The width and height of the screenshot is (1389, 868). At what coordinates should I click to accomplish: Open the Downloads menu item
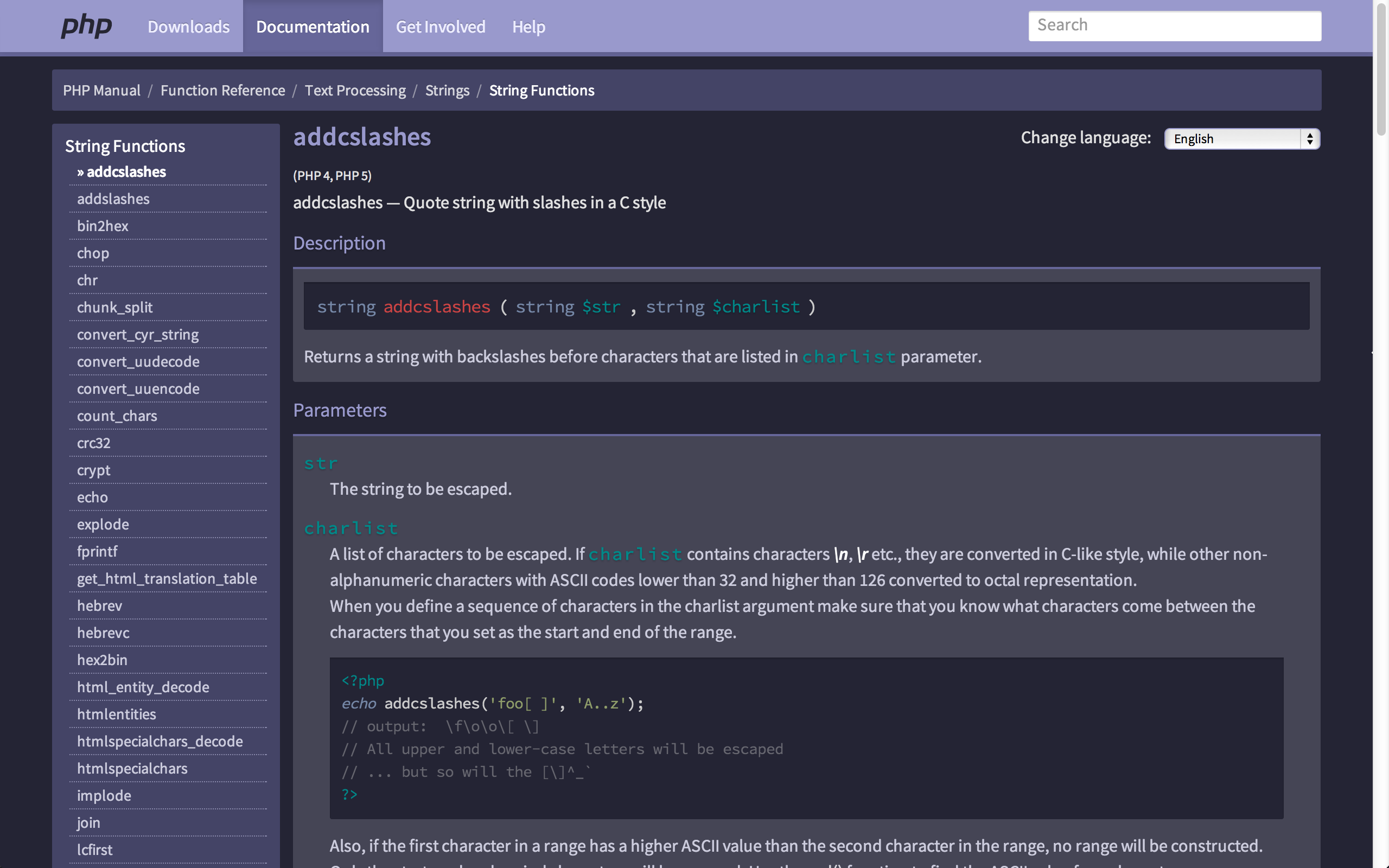188,27
